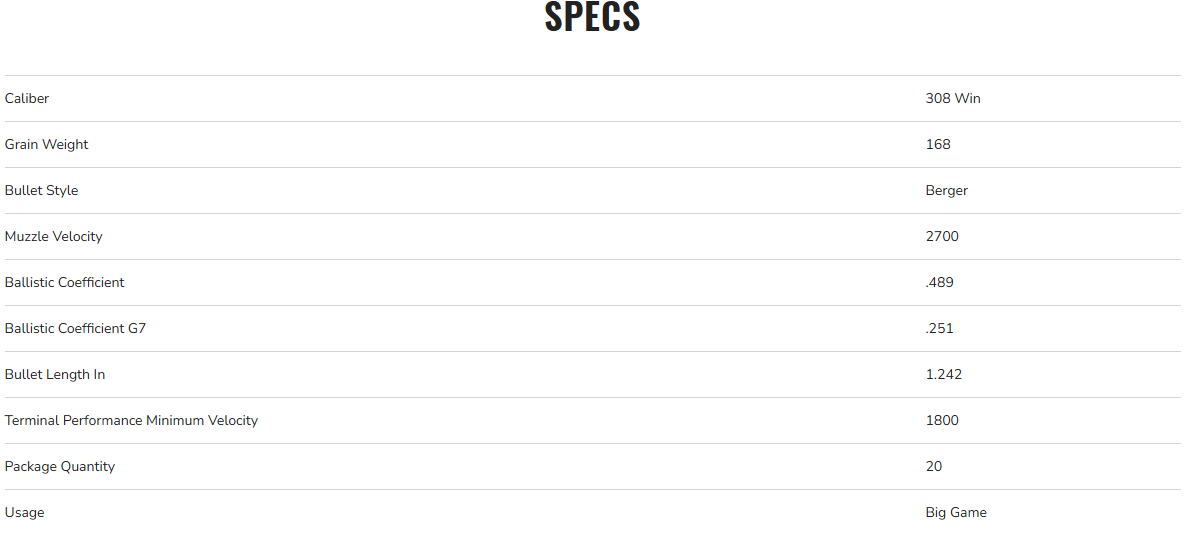Click the Bullet Style label
Screen dimensions: 1189x533
coord(41,191)
